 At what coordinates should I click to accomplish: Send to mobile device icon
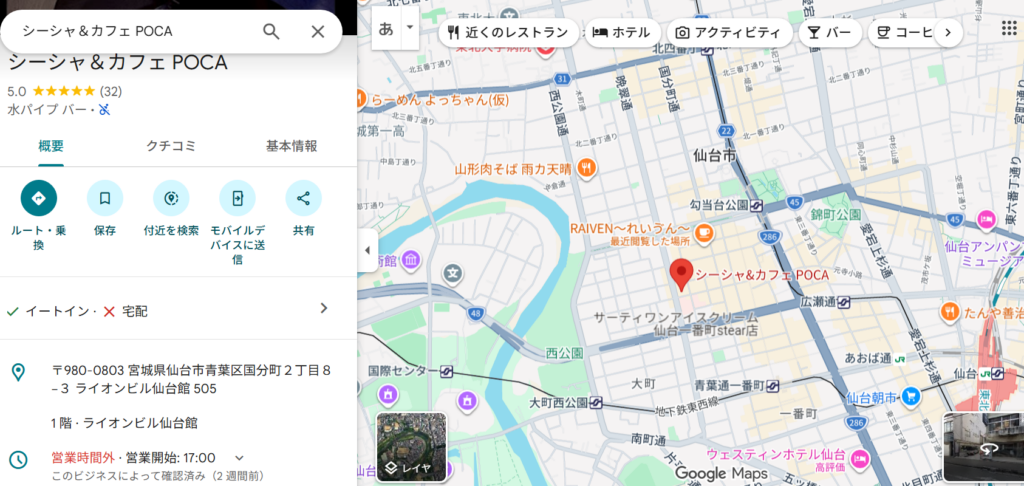(x=237, y=198)
